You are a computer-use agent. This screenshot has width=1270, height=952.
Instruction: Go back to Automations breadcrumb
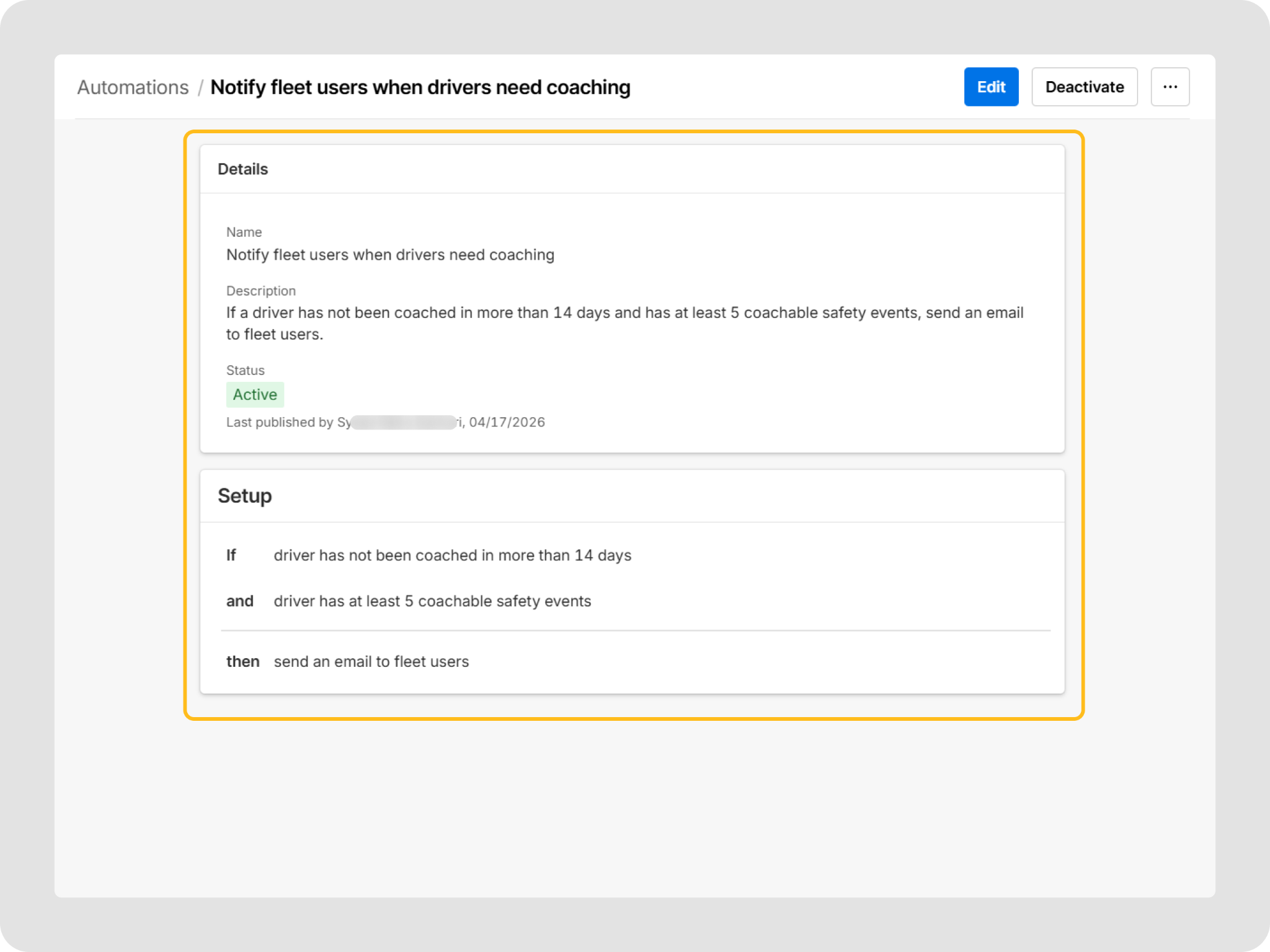133,87
